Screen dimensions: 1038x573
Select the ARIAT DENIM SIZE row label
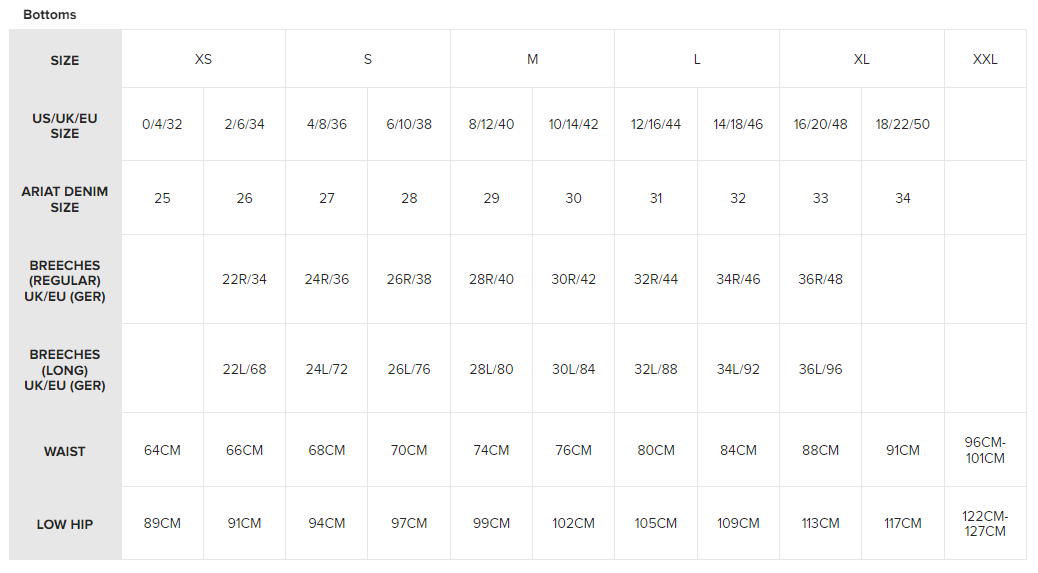click(65, 199)
